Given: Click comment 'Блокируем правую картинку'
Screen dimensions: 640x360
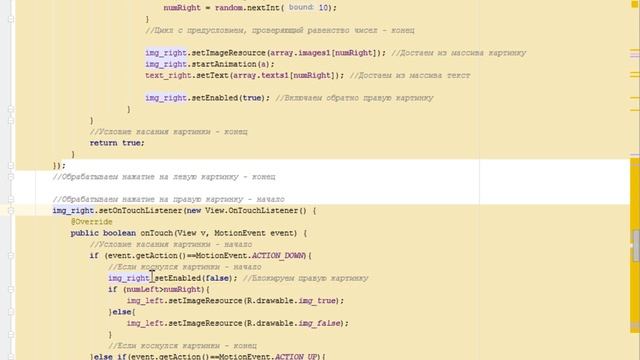Looking at the screenshot, I should pos(306,278).
